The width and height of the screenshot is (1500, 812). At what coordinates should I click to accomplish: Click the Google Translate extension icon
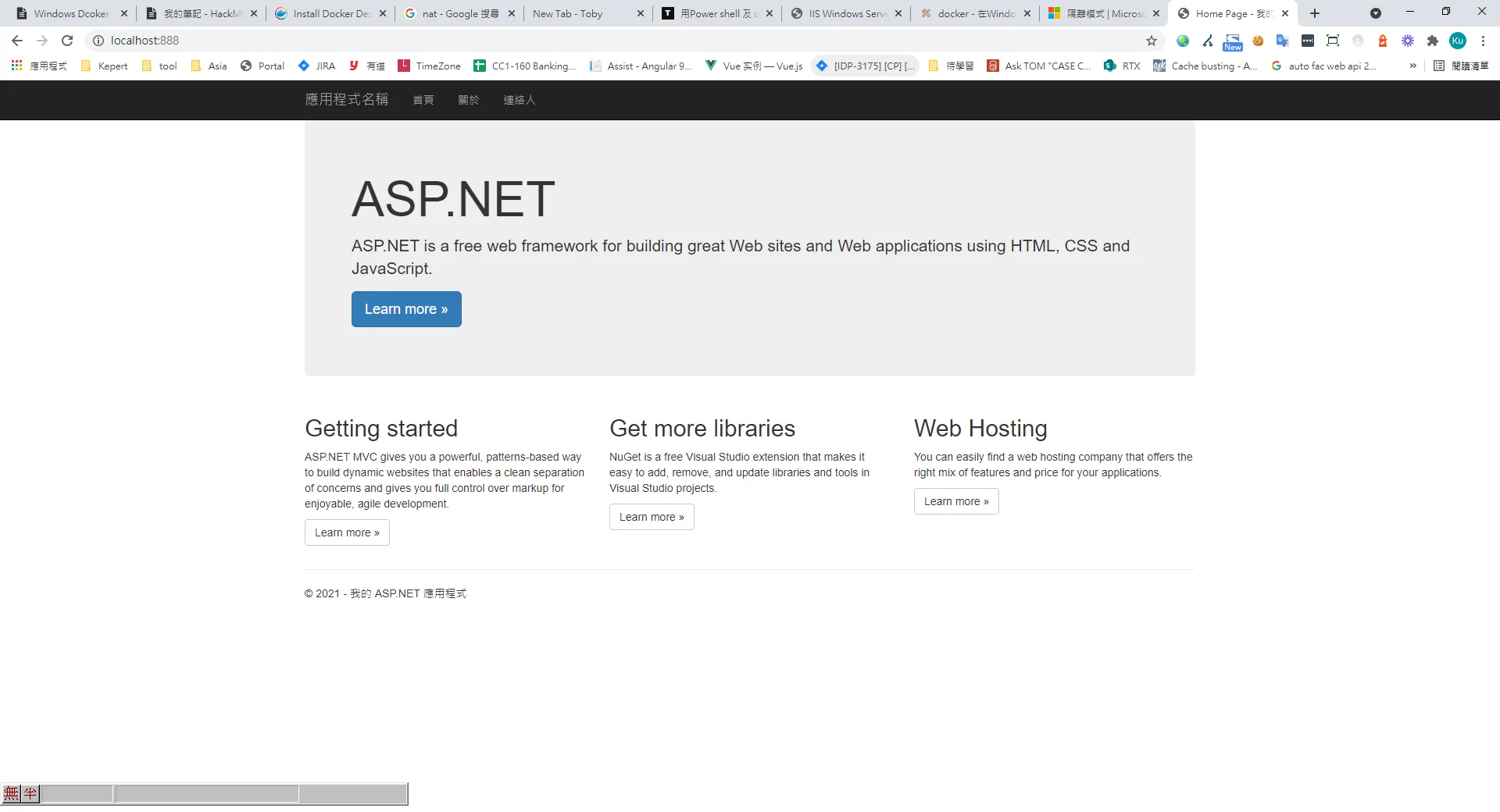click(1282, 41)
